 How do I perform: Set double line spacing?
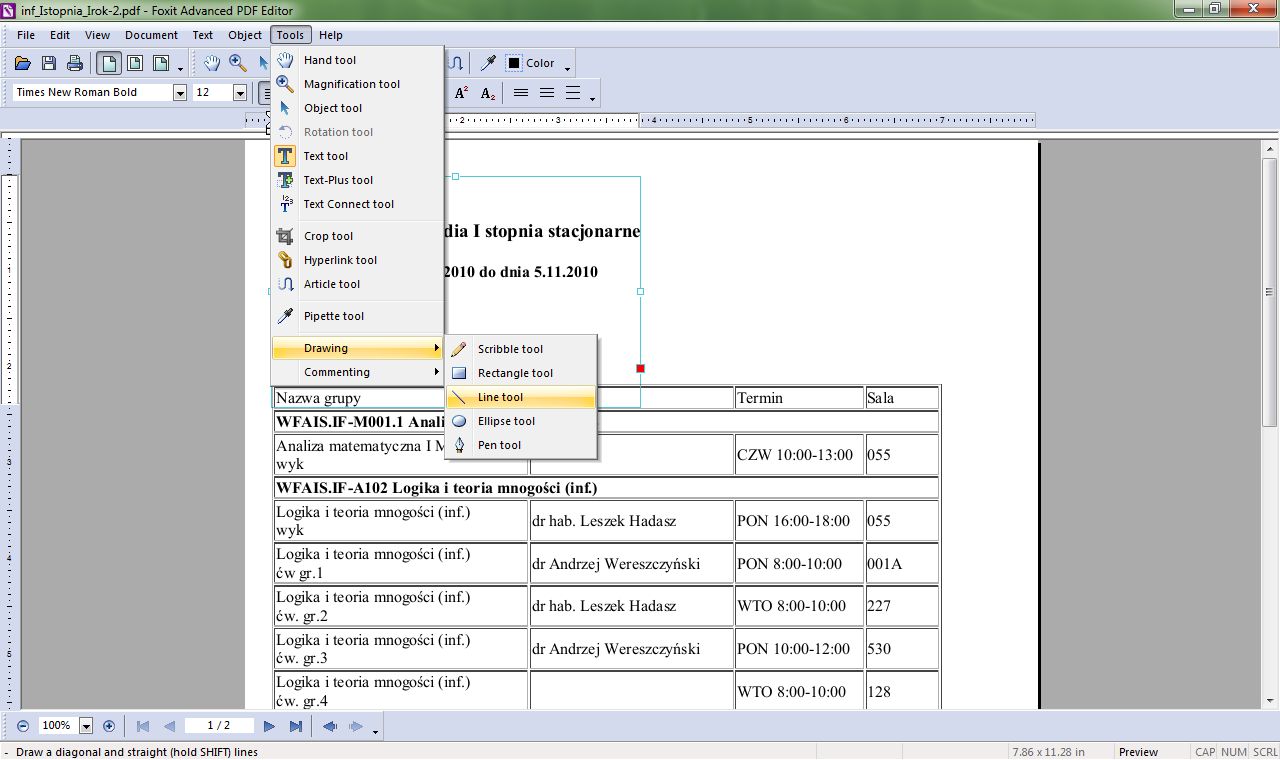[573, 93]
